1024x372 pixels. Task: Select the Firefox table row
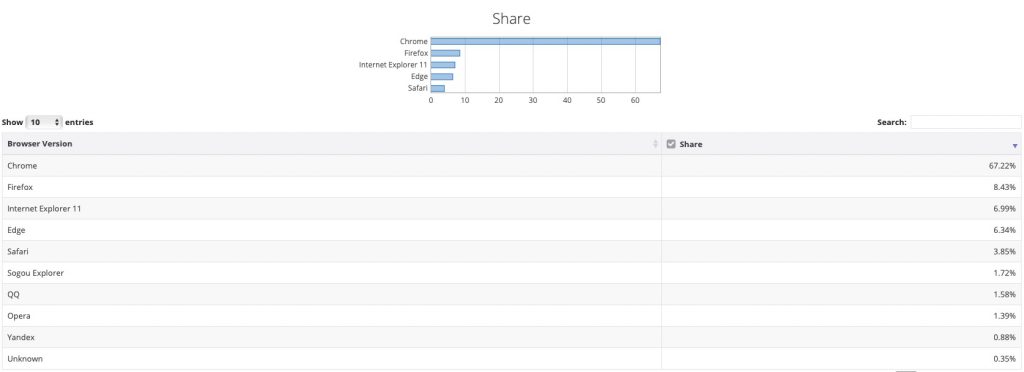click(x=511, y=187)
